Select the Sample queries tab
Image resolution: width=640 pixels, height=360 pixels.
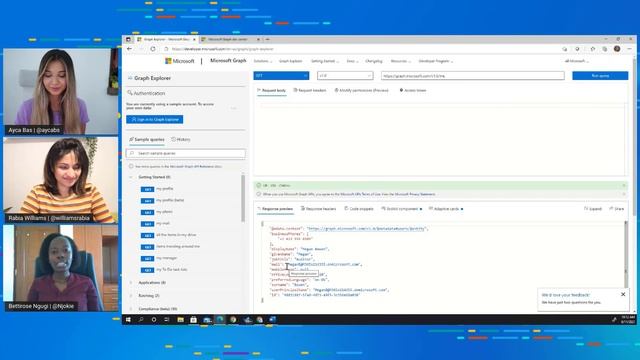pyautogui.click(x=147, y=140)
